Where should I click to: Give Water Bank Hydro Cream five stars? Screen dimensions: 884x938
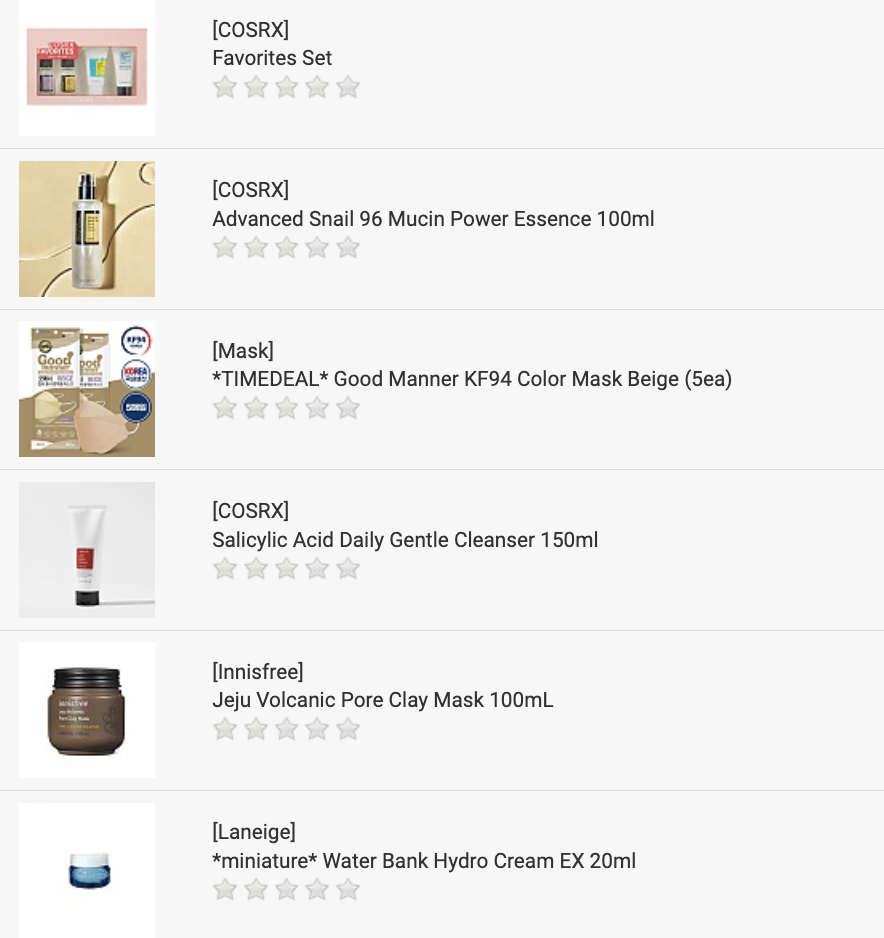pyautogui.click(x=348, y=890)
